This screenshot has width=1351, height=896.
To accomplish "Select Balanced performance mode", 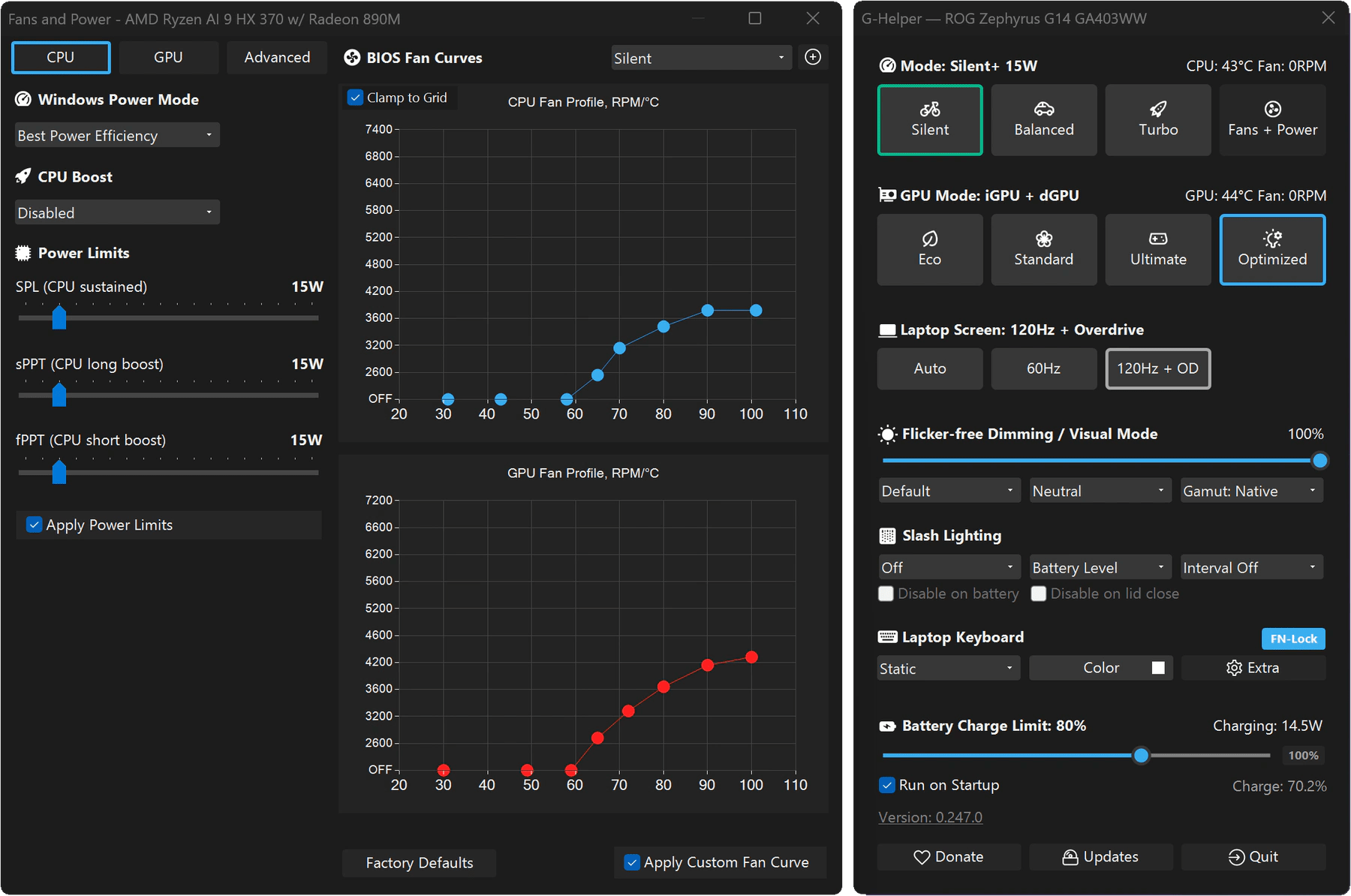I will [x=1044, y=120].
